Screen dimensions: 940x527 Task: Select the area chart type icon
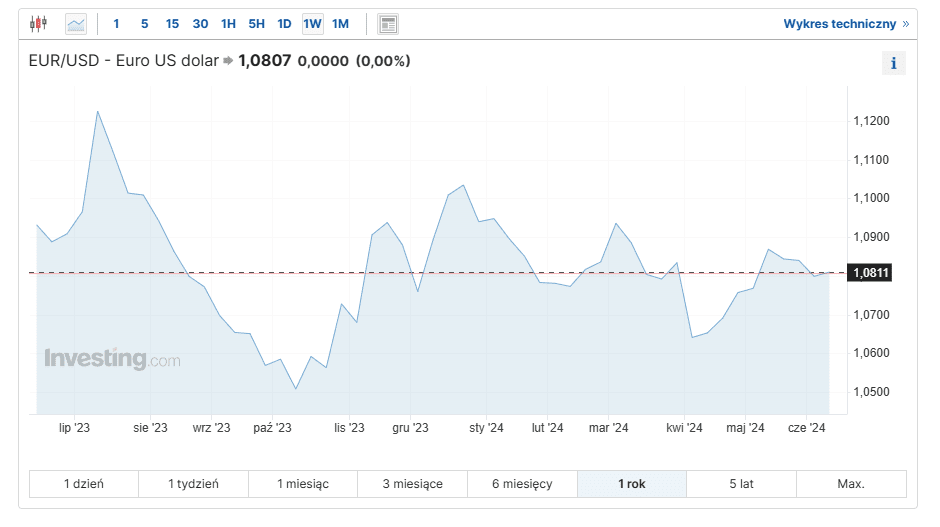(x=76, y=23)
